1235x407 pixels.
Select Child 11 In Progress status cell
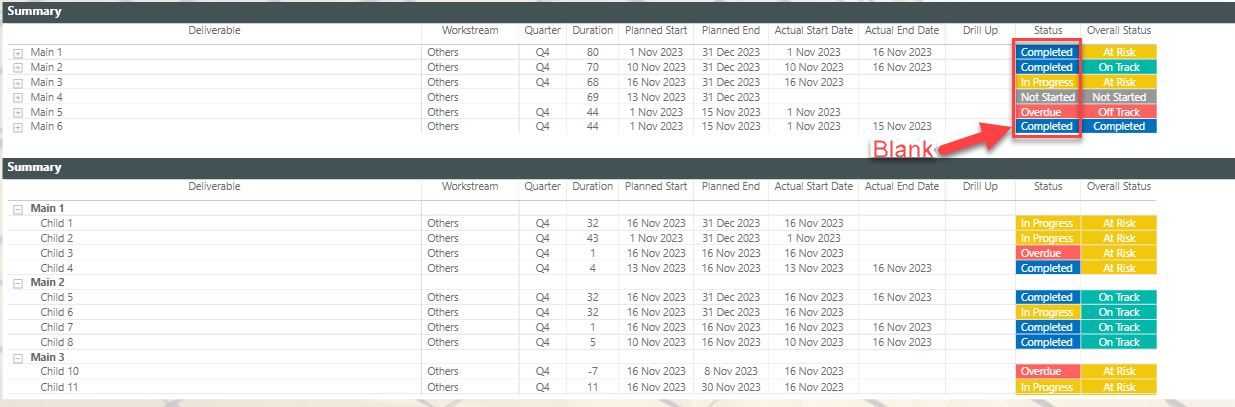(x=1047, y=387)
